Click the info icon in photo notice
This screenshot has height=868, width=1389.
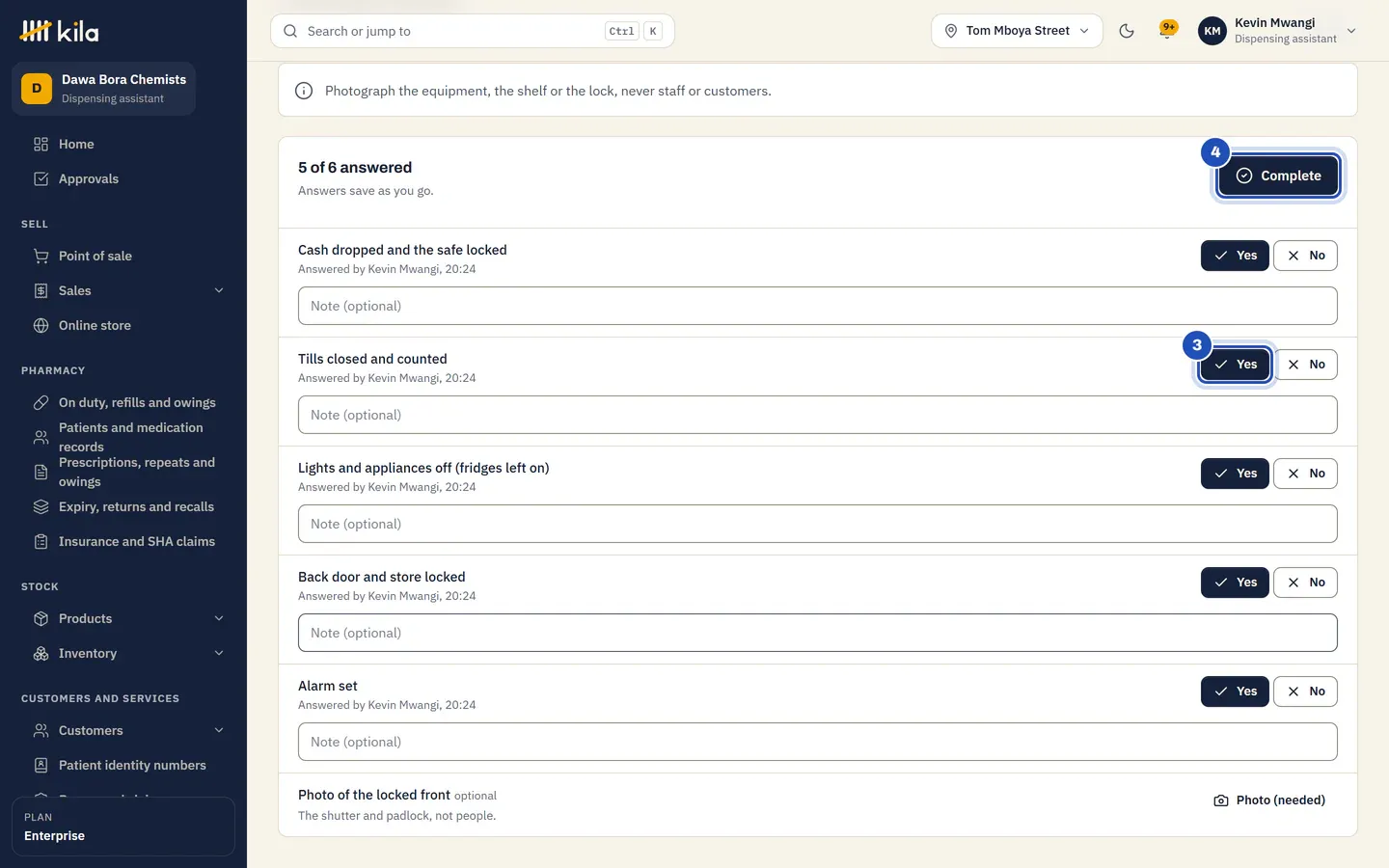pyautogui.click(x=304, y=91)
